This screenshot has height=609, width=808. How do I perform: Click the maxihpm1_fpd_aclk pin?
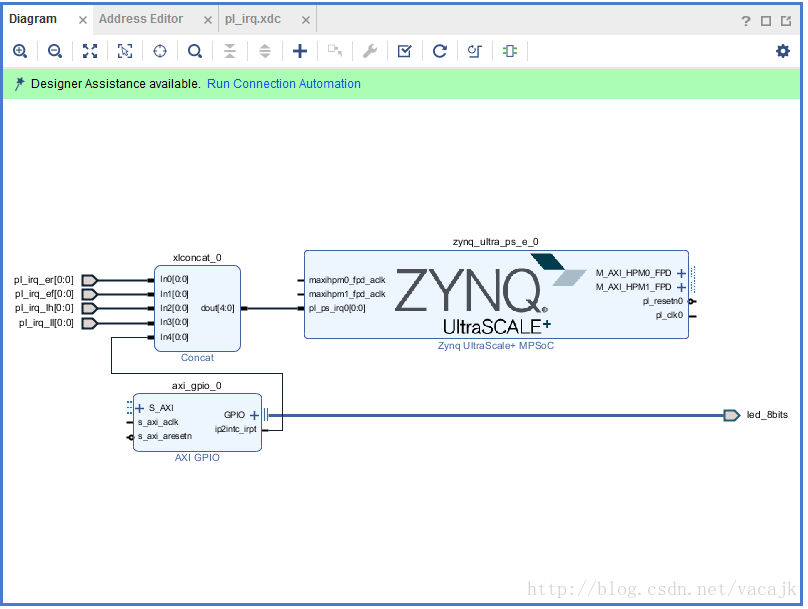[347, 294]
